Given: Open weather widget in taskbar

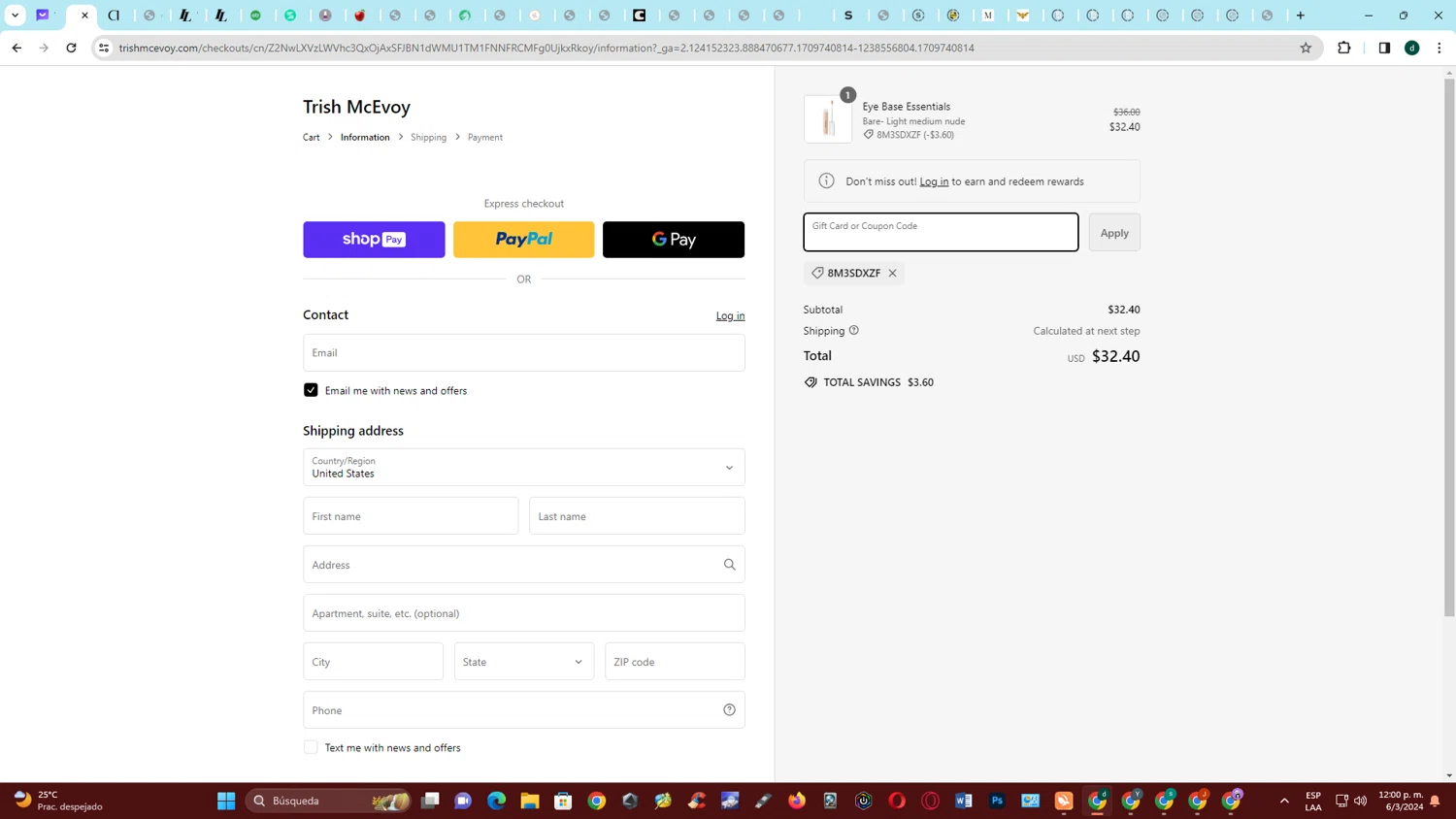Looking at the screenshot, I should click(58, 801).
